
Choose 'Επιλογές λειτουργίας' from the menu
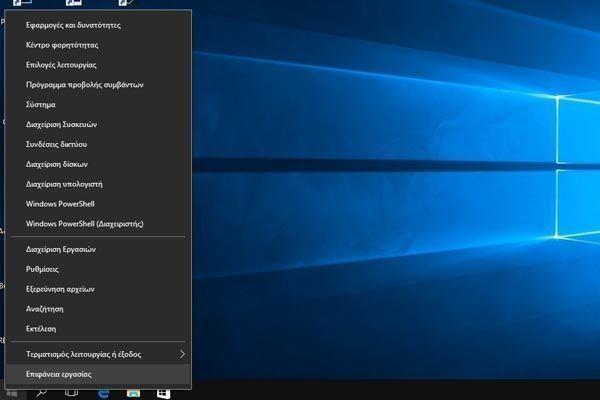click(98, 65)
